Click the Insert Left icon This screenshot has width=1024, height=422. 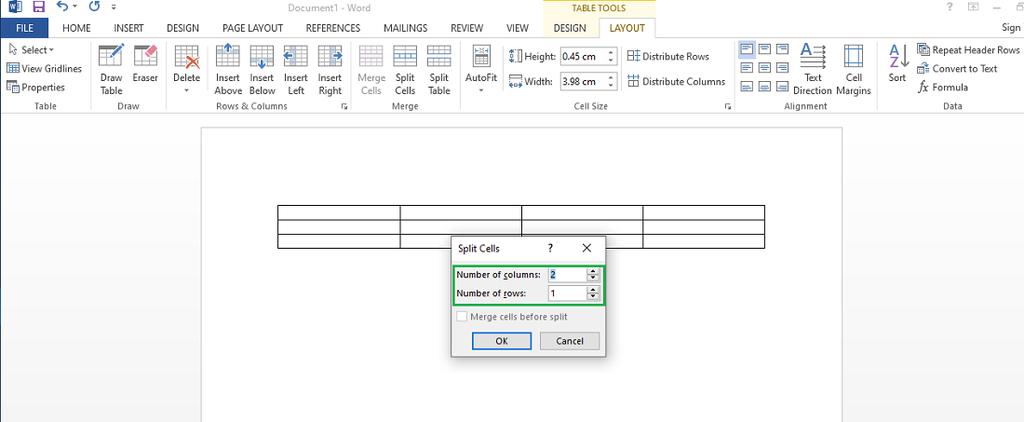(x=295, y=69)
